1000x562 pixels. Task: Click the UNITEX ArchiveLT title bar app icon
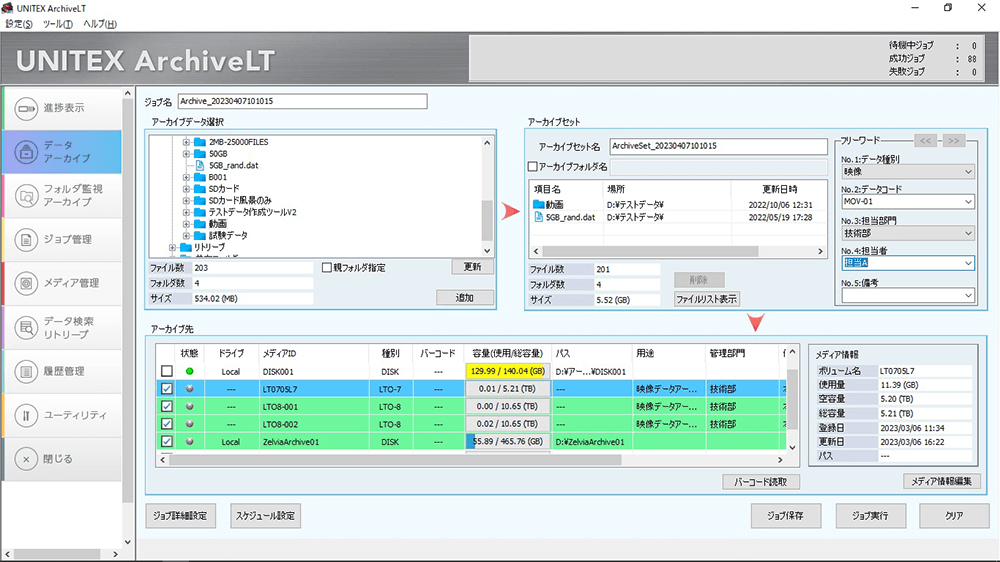[8, 8]
